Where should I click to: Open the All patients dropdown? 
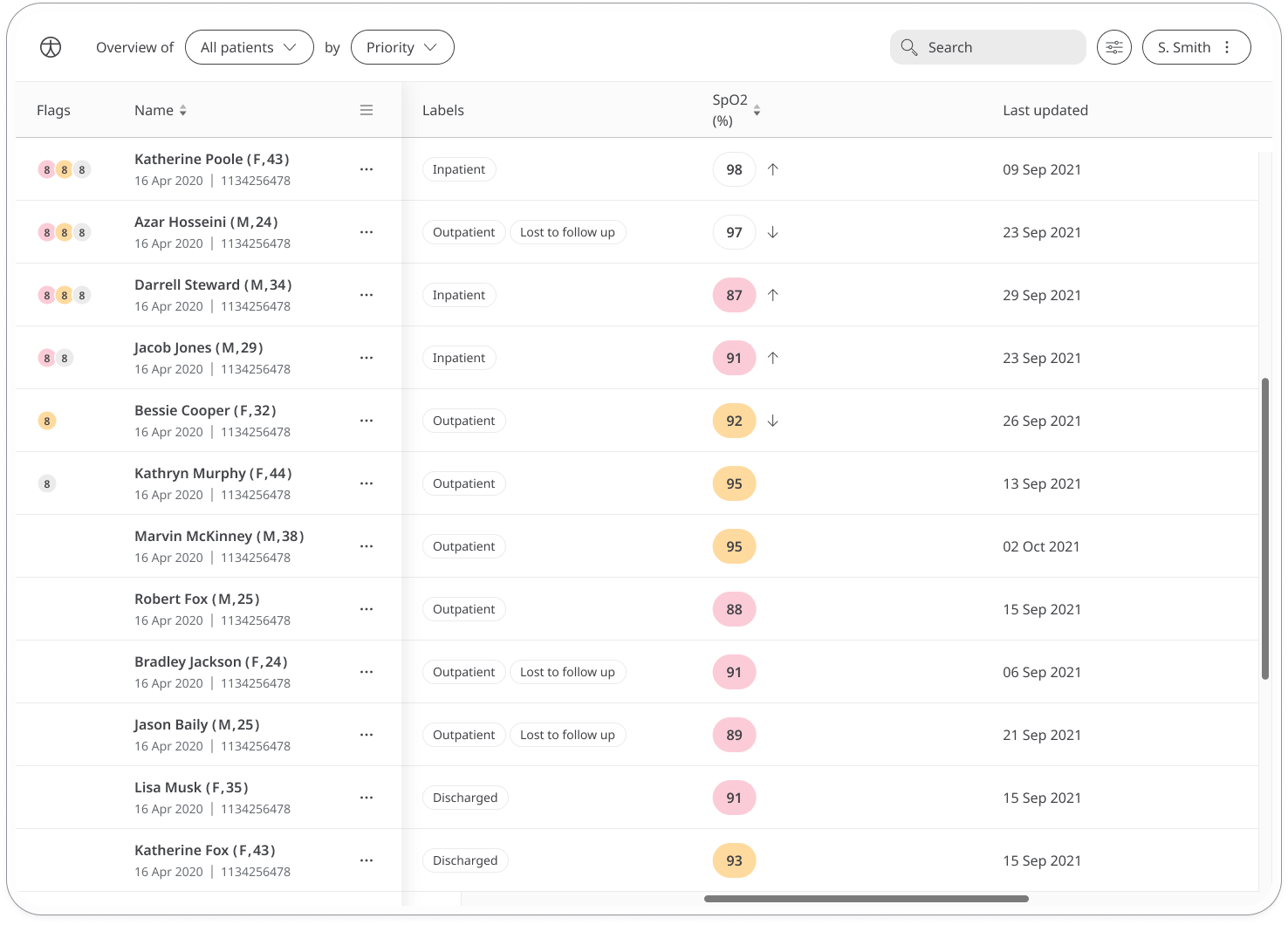click(x=250, y=47)
